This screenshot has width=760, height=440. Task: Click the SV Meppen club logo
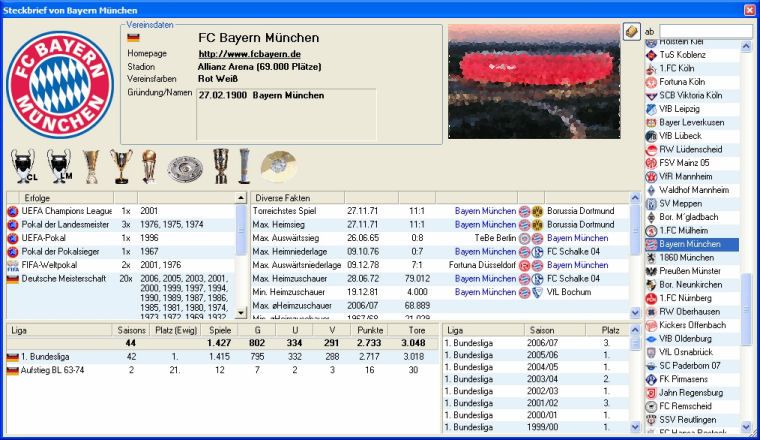[x=651, y=204]
